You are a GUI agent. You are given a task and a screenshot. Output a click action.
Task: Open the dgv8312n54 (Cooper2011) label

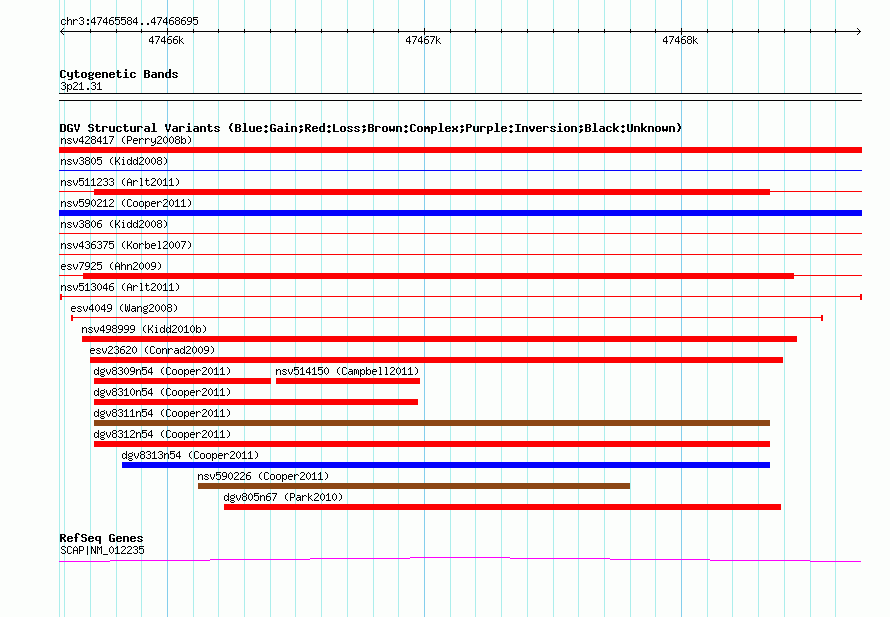[x=162, y=434]
